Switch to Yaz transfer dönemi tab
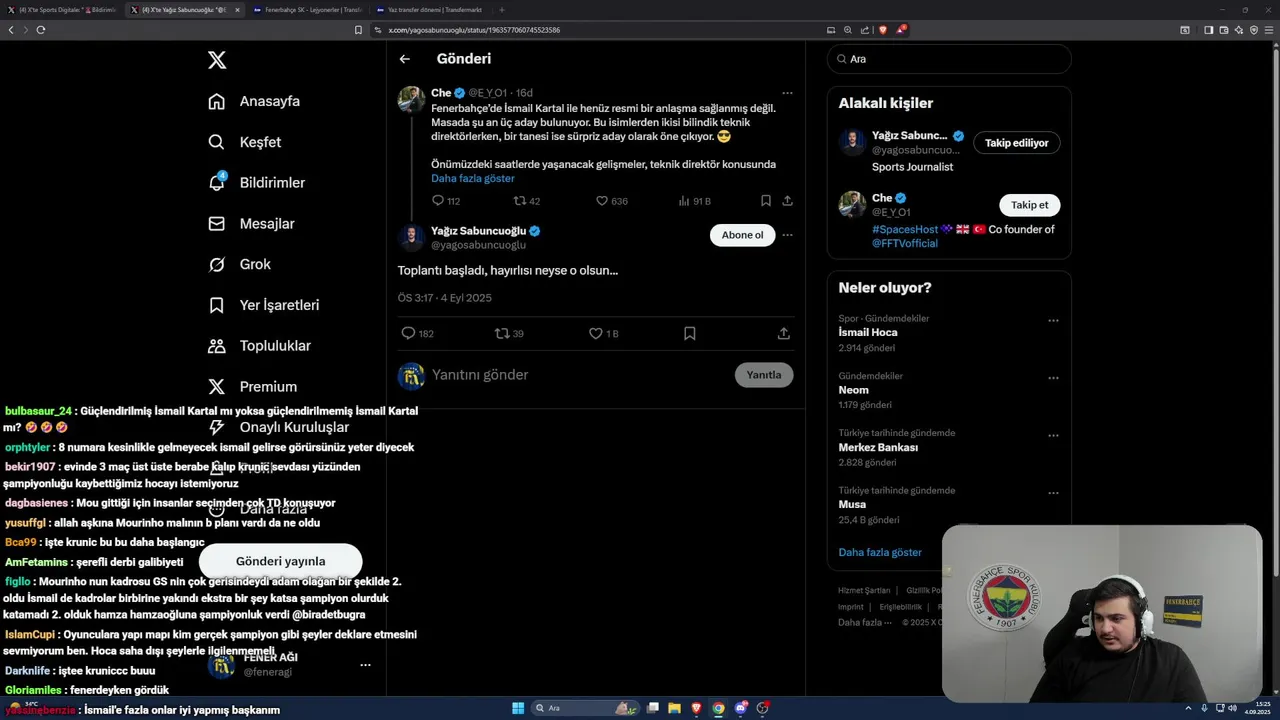The width and height of the screenshot is (1280, 720). tap(430, 9)
